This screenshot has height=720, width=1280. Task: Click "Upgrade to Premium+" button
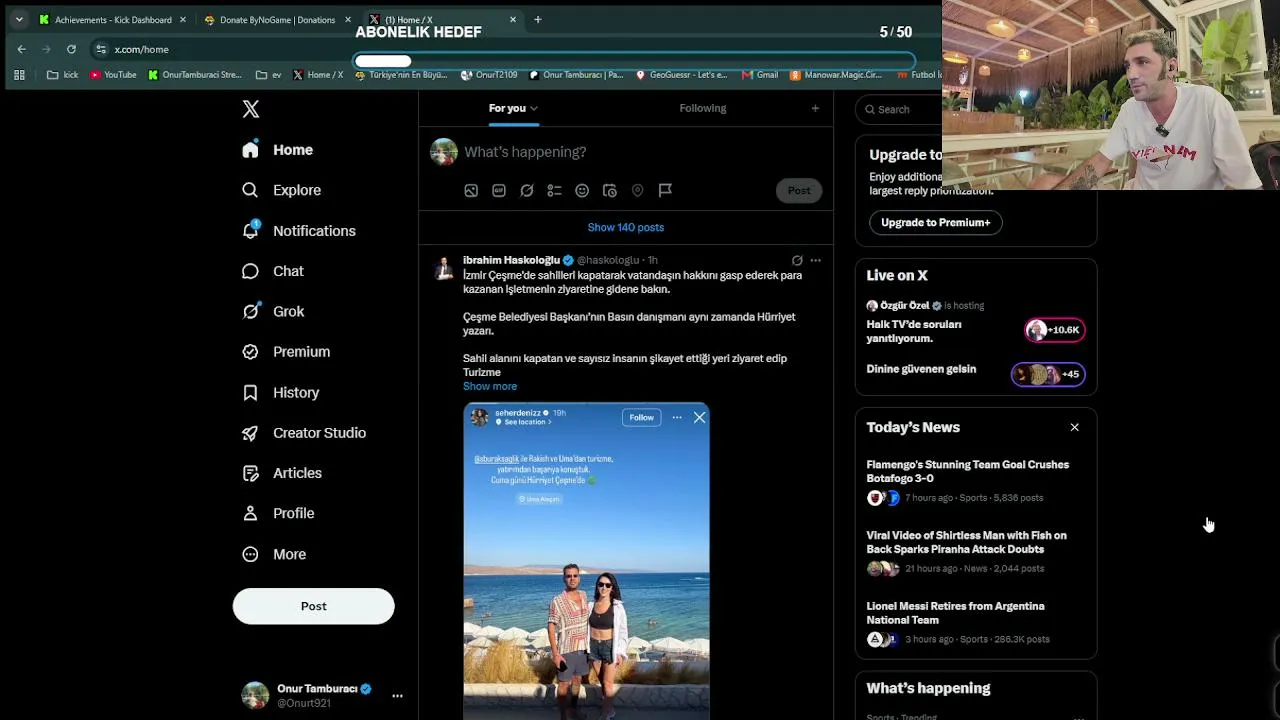click(x=936, y=222)
